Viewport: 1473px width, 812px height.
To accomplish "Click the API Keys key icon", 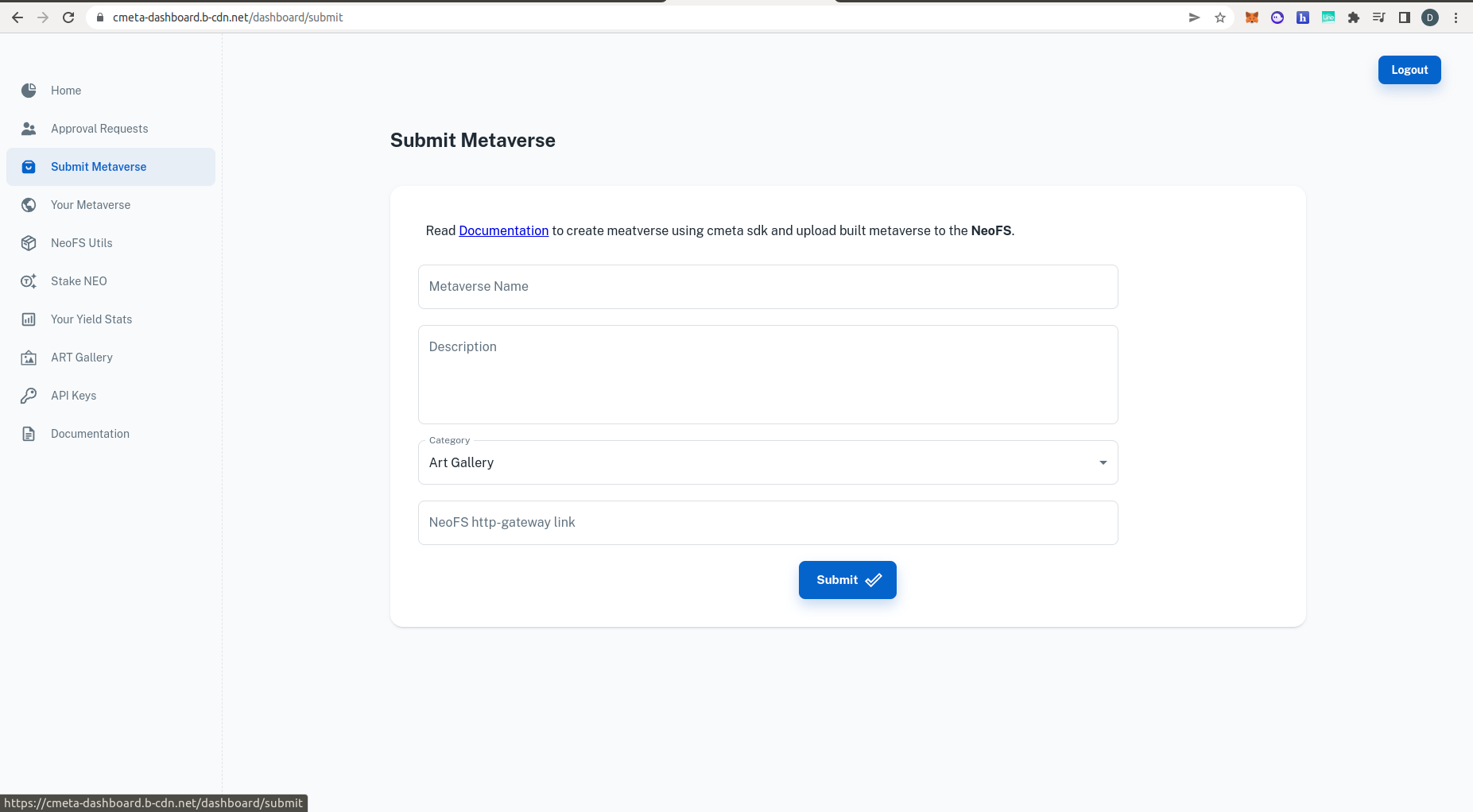I will (x=29, y=396).
